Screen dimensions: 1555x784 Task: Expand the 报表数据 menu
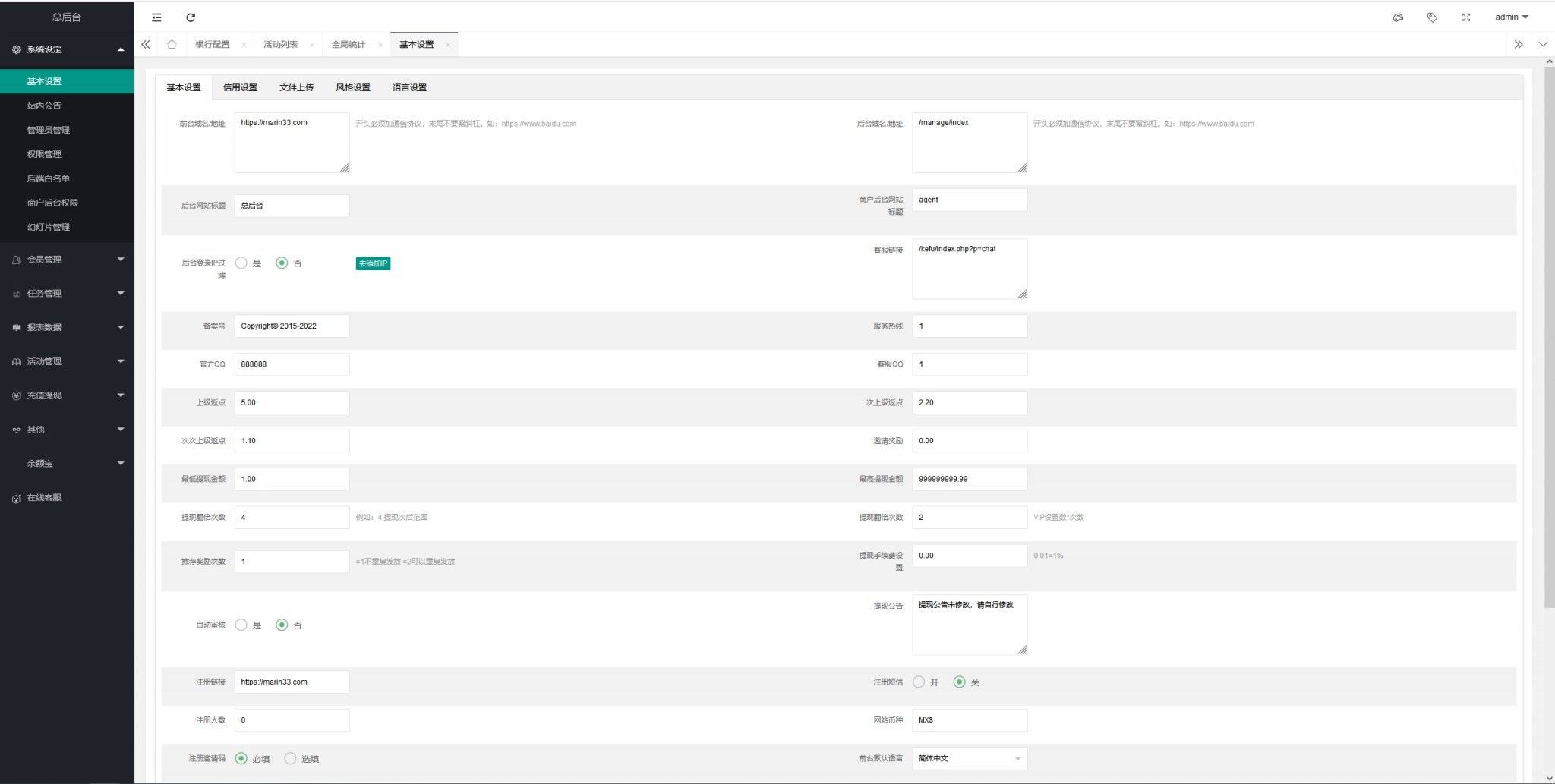click(x=121, y=327)
